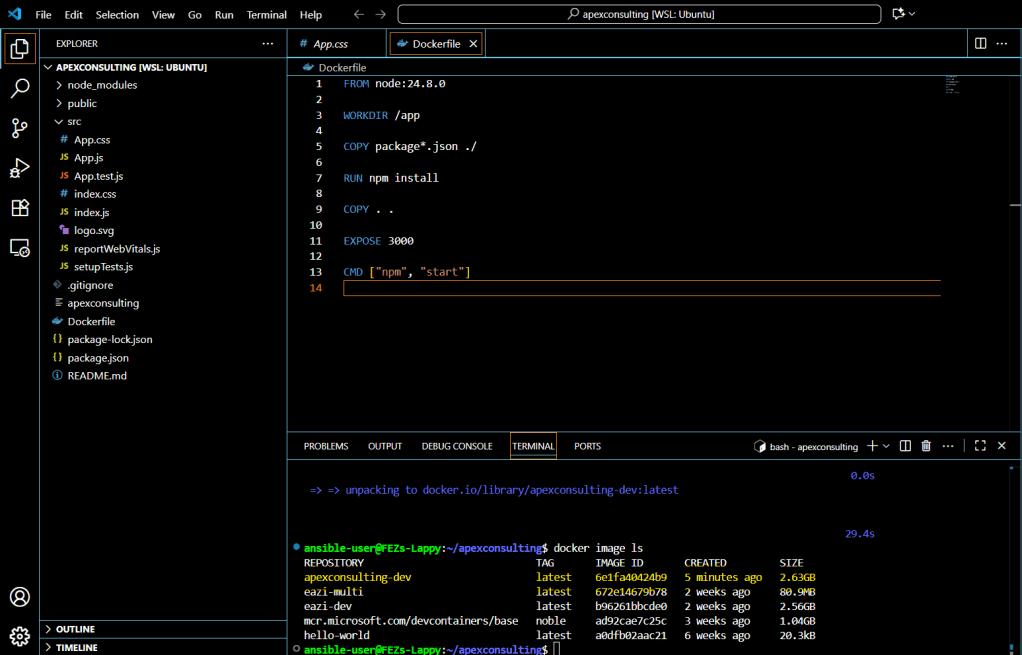The image size is (1022, 655).
Task: Open the Accounts menu icon
Action: pyautogui.click(x=20, y=597)
